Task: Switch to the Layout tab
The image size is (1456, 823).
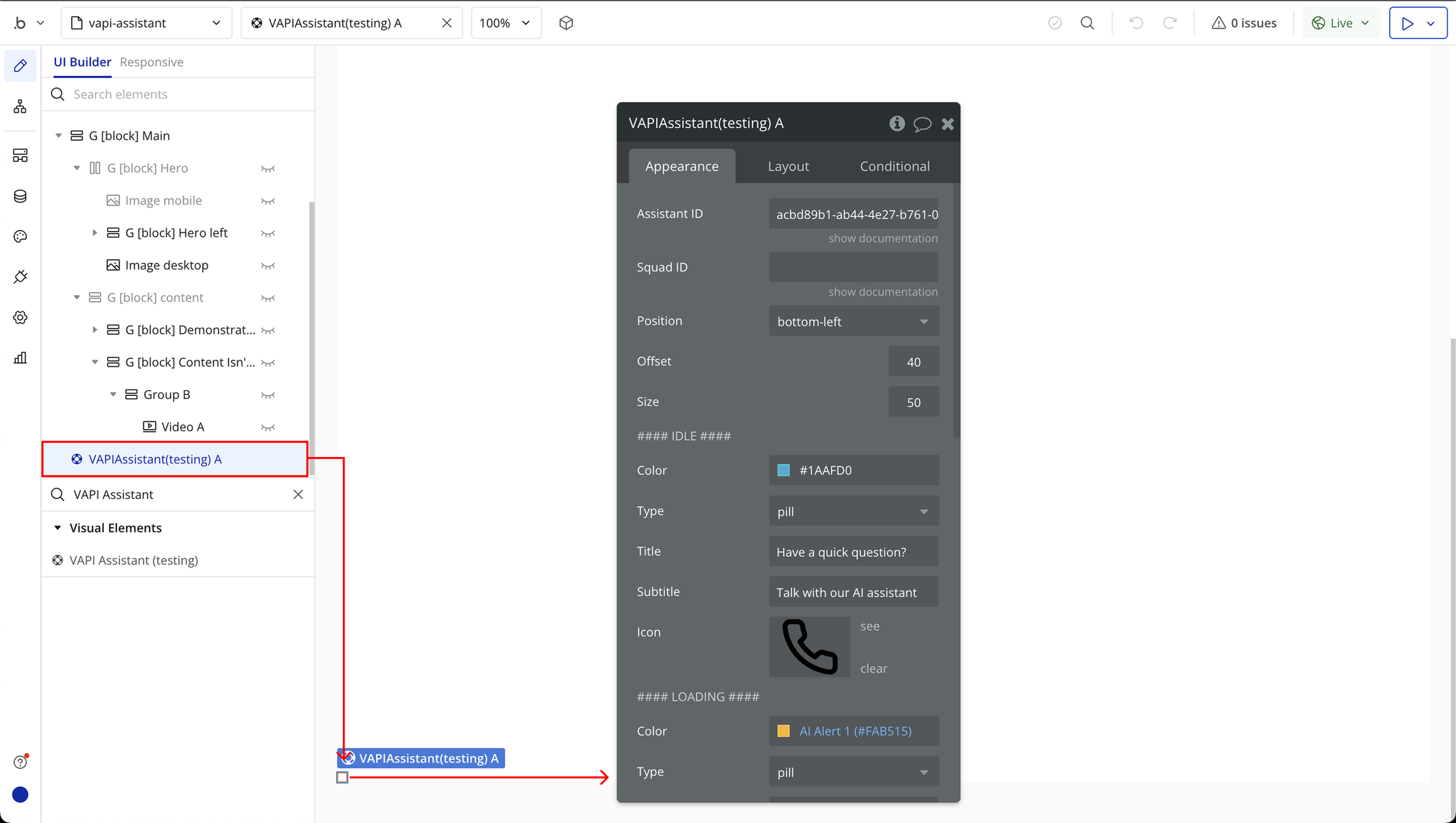Action: point(788,166)
